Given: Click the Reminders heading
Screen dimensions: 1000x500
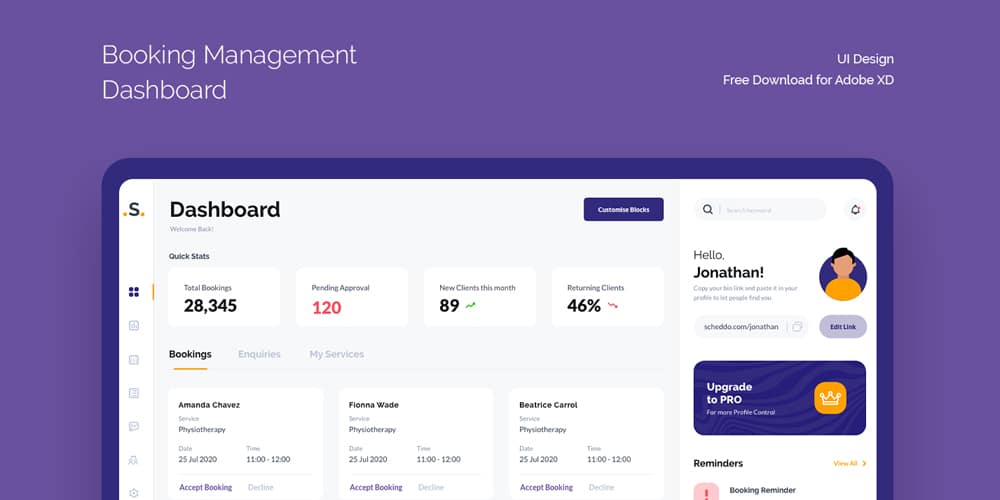Looking at the screenshot, I should point(718,464).
